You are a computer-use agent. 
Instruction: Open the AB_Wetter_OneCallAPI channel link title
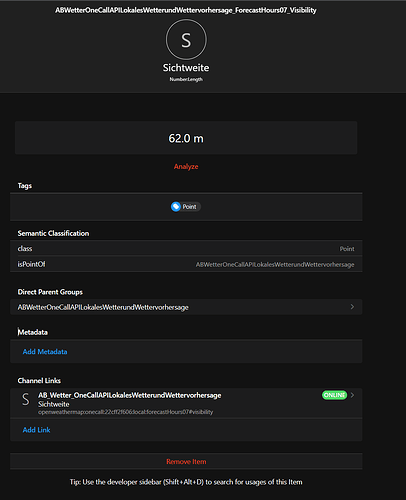click(130, 395)
